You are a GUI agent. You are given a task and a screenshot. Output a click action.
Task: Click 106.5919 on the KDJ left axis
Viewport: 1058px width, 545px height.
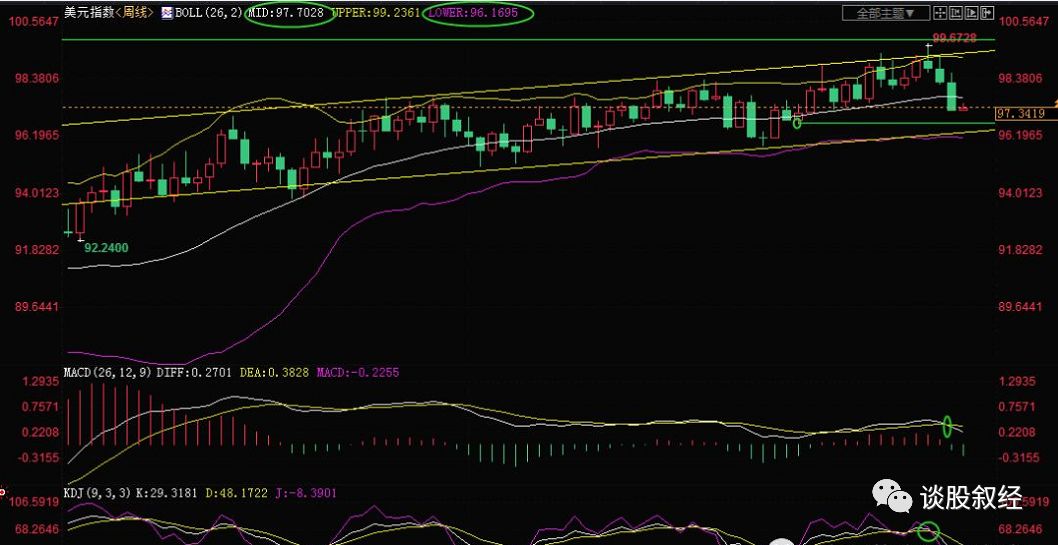pyautogui.click(x=32, y=503)
